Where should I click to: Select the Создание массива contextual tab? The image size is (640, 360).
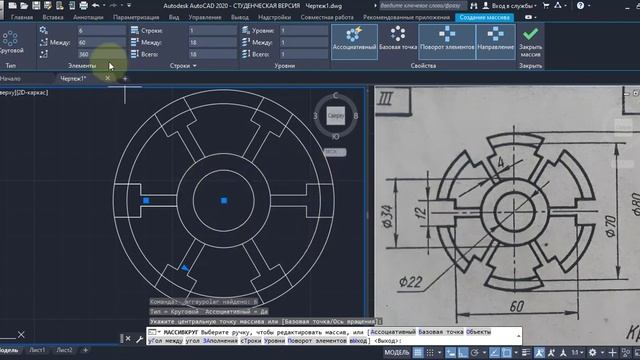[484, 18]
